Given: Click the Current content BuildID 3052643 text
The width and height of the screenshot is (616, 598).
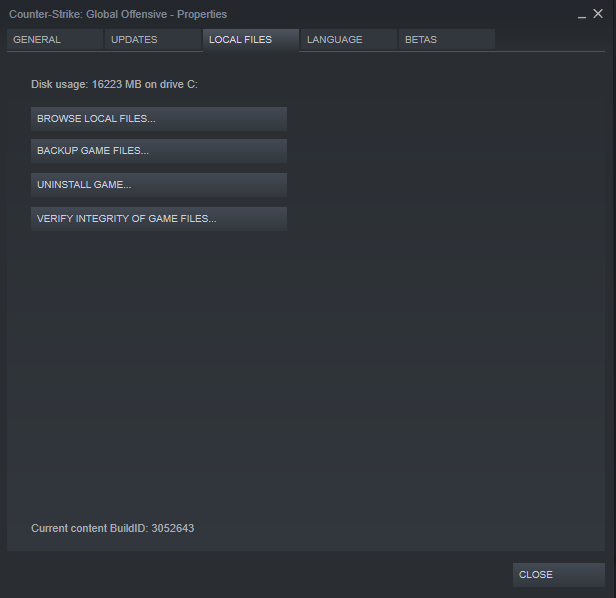Looking at the screenshot, I should (113, 528).
